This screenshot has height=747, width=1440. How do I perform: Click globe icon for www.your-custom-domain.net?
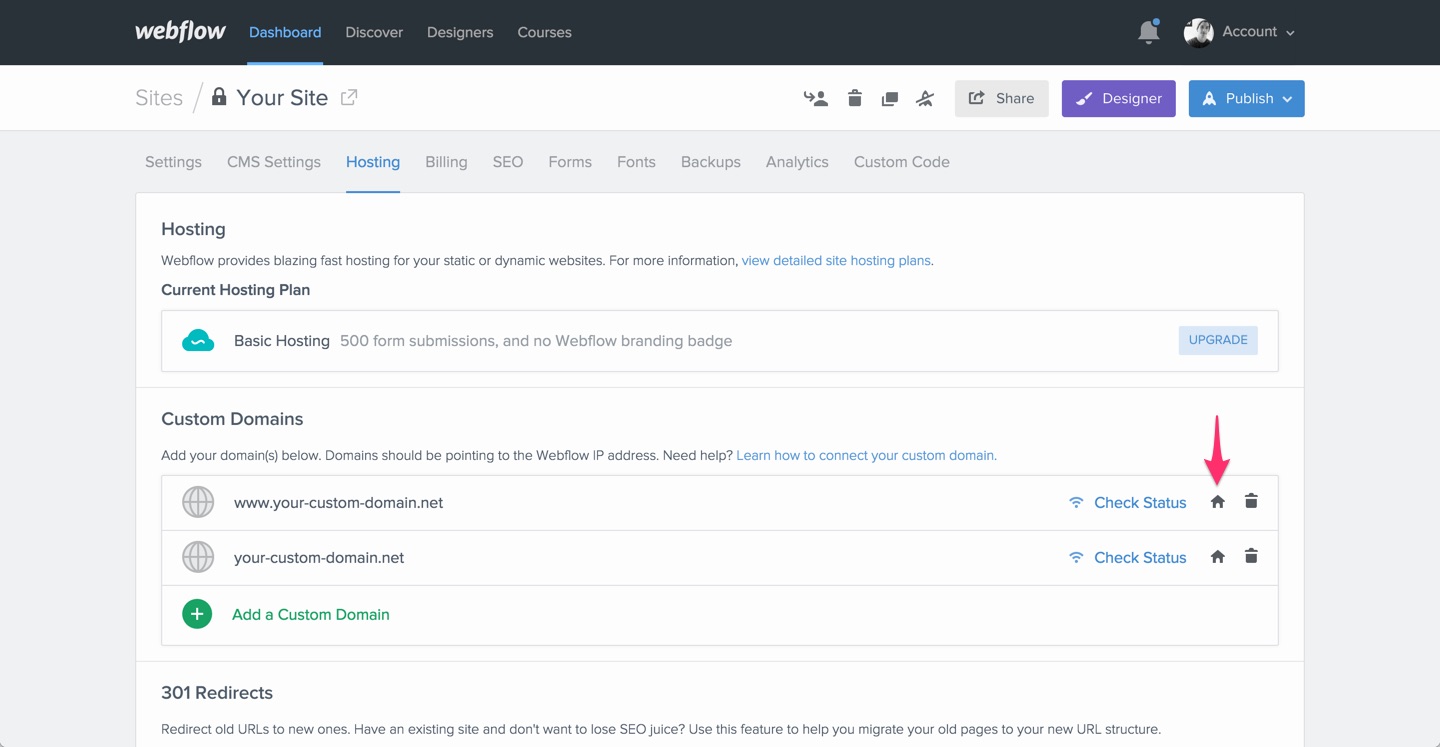[x=198, y=502]
